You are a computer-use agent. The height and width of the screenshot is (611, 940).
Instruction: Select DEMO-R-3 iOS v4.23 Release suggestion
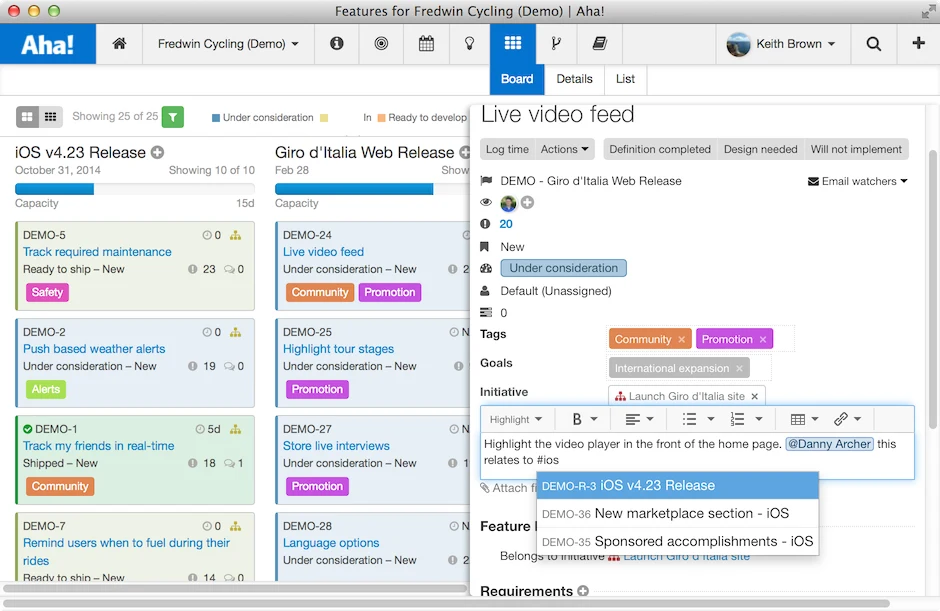point(677,486)
